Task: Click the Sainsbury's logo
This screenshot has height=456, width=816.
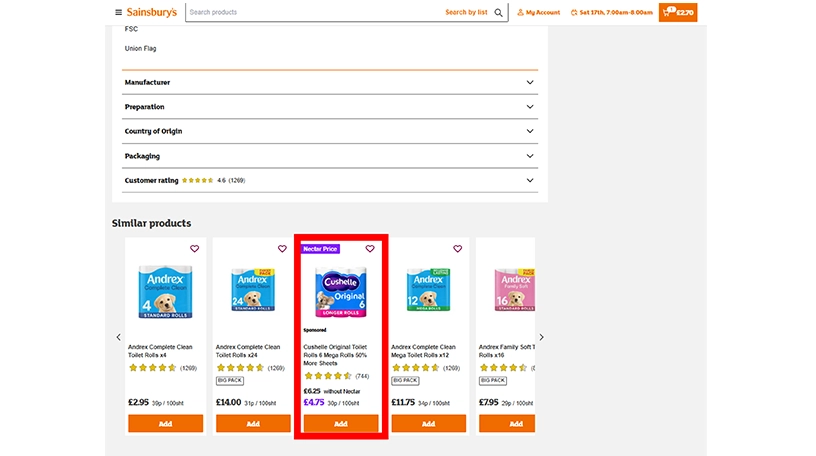Action: click(x=153, y=12)
